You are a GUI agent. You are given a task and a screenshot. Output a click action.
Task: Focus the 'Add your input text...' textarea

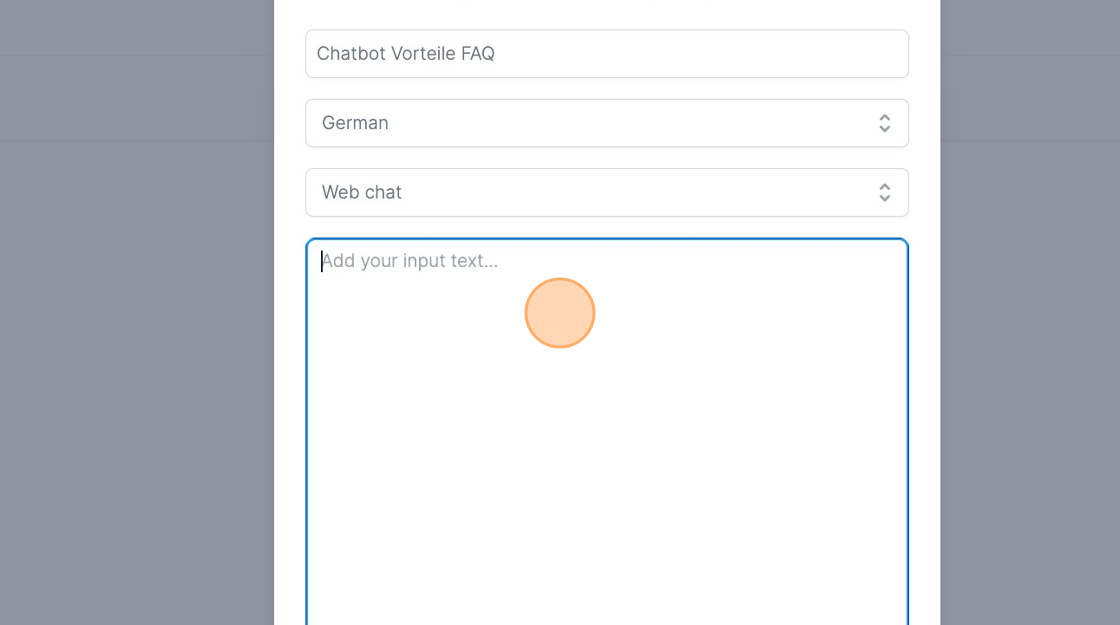pyautogui.click(x=606, y=430)
